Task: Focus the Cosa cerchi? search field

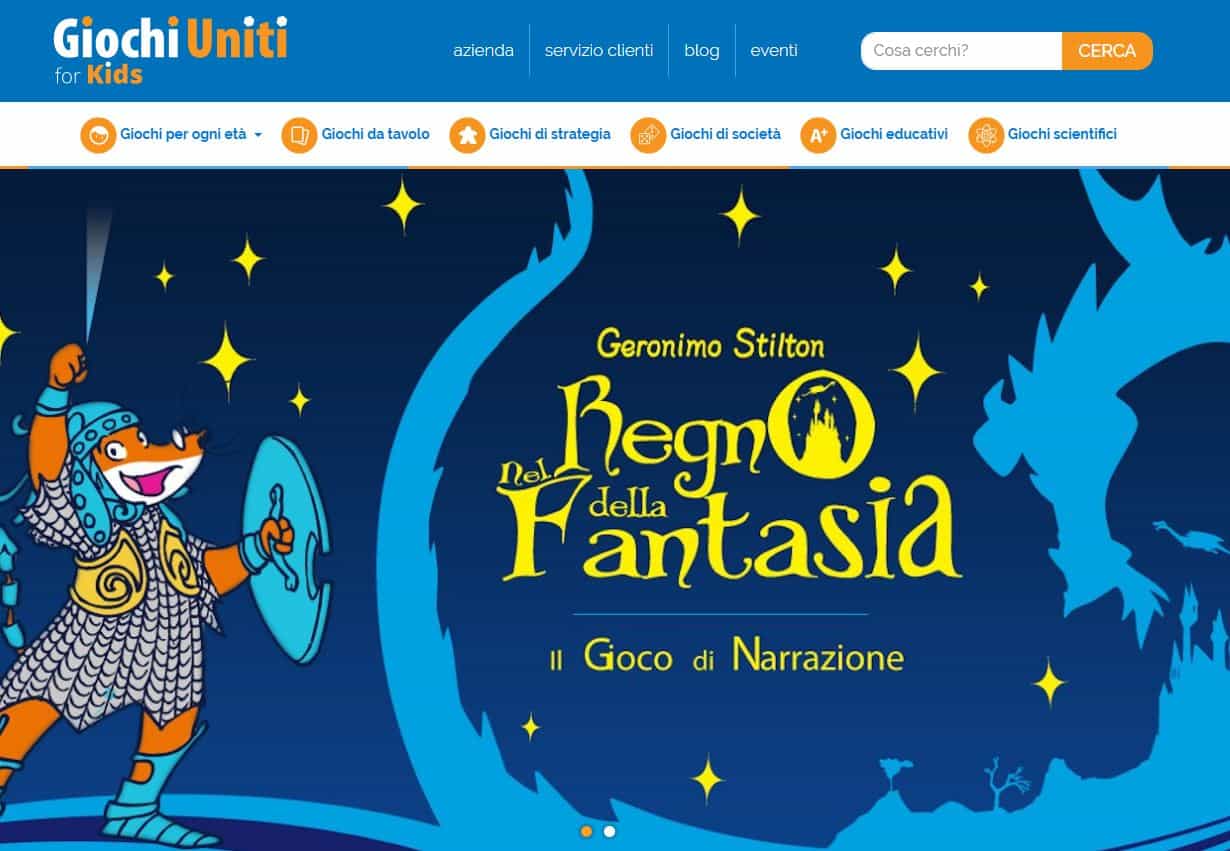Action: (961, 51)
